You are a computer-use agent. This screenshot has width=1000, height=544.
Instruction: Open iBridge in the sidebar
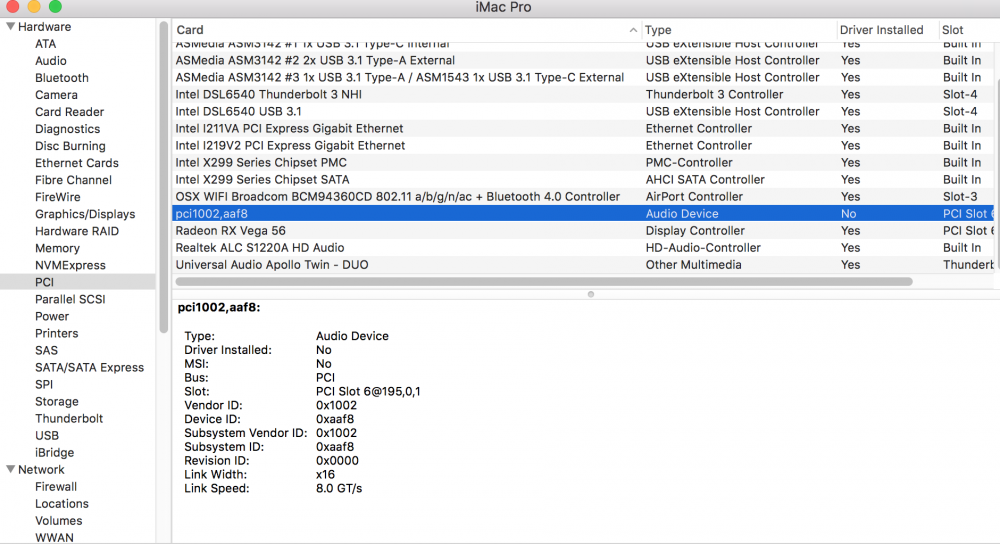(x=54, y=453)
